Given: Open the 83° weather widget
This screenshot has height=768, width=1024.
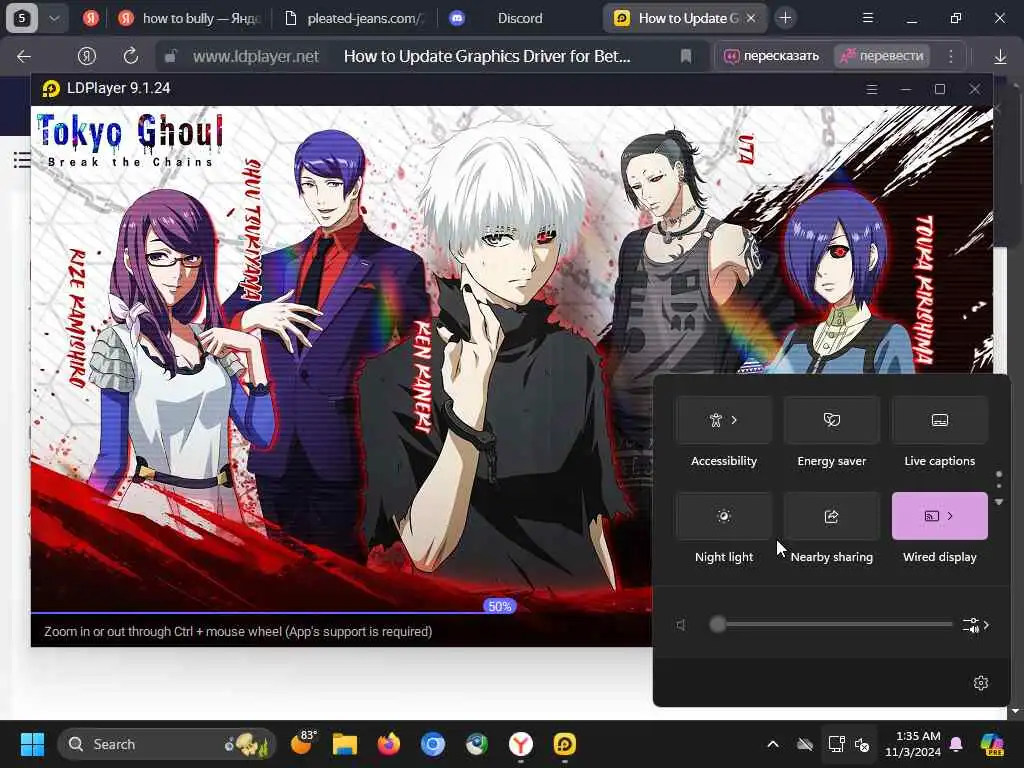Looking at the screenshot, I should [302, 744].
